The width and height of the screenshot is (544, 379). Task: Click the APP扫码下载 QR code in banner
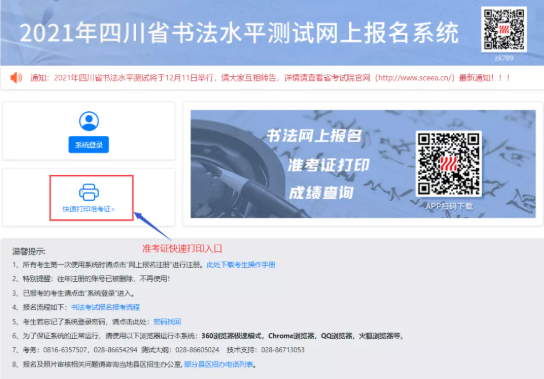[449, 164]
